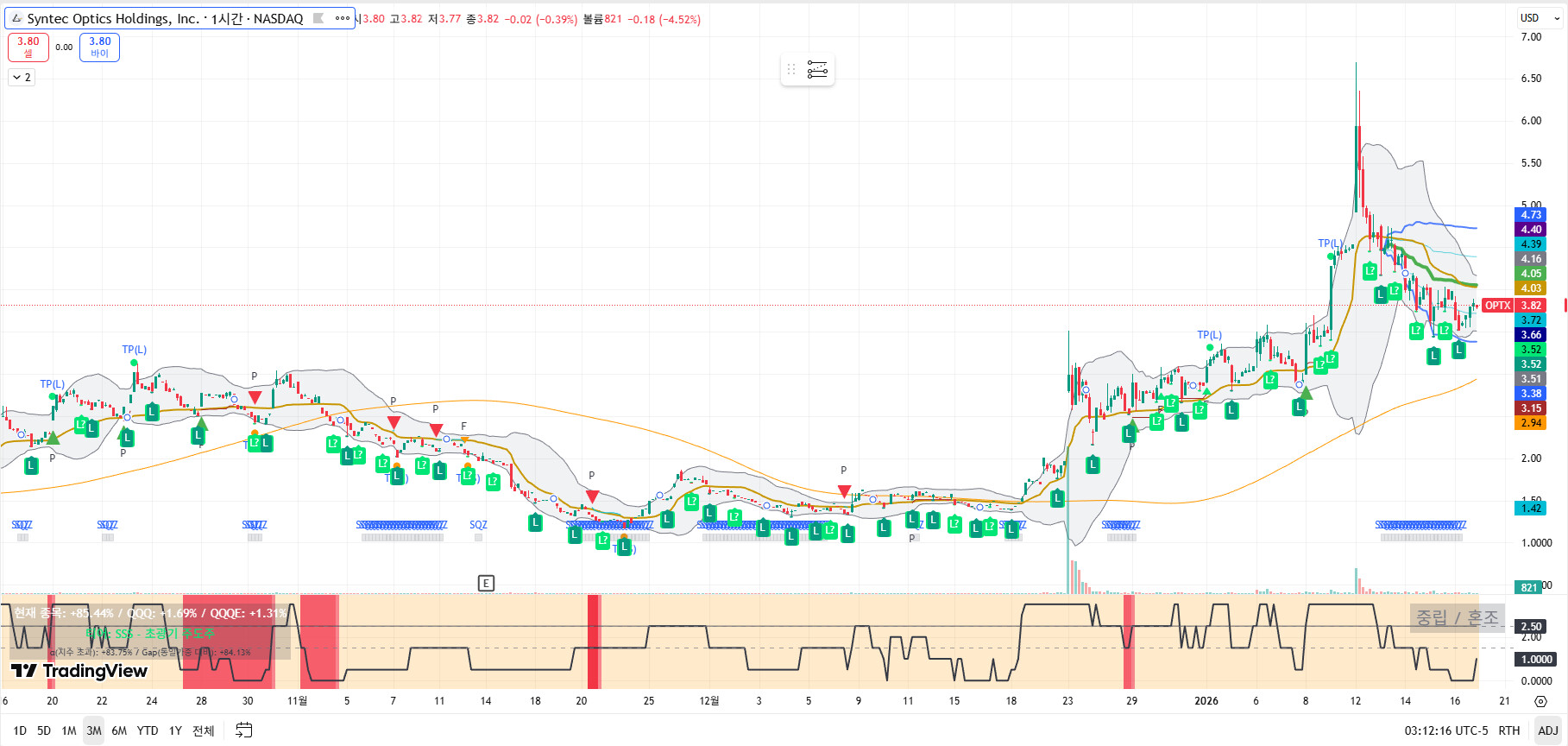Select the 6M time range
1568x746 pixels.
pyautogui.click(x=119, y=730)
